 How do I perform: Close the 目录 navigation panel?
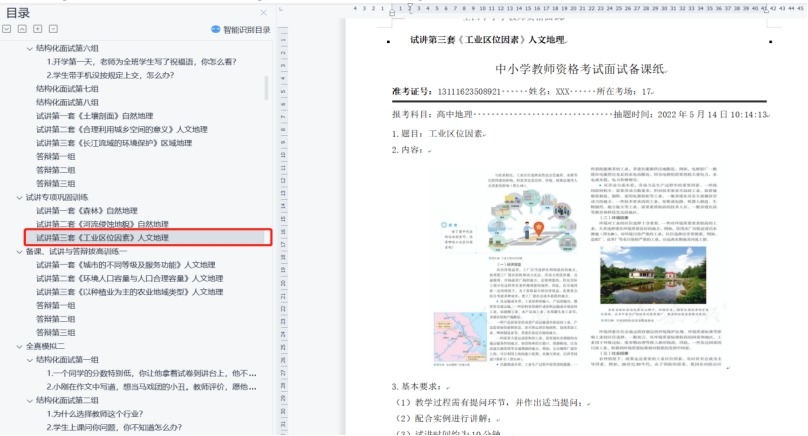tap(264, 12)
